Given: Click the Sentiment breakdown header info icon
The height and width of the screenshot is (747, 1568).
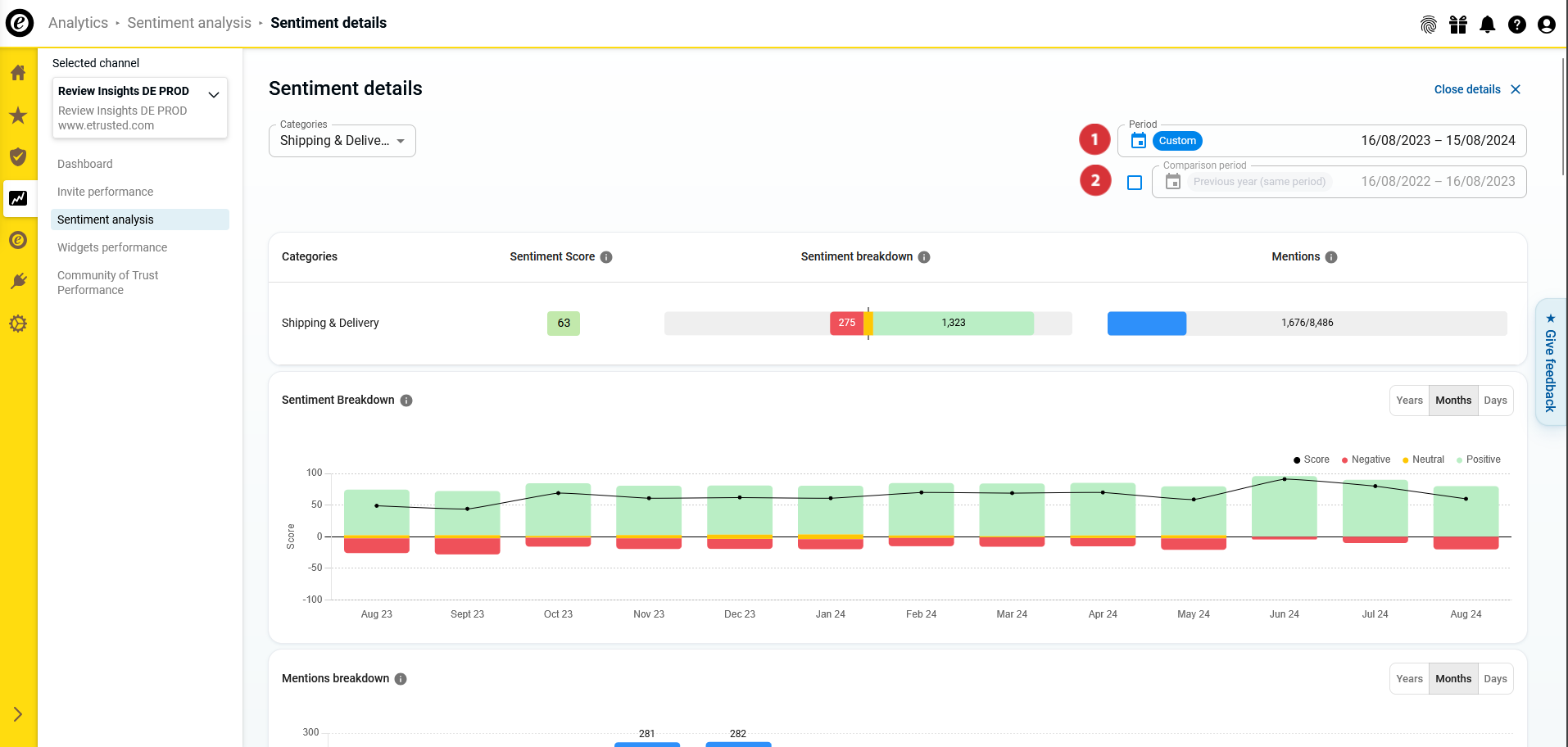Looking at the screenshot, I should click(924, 257).
